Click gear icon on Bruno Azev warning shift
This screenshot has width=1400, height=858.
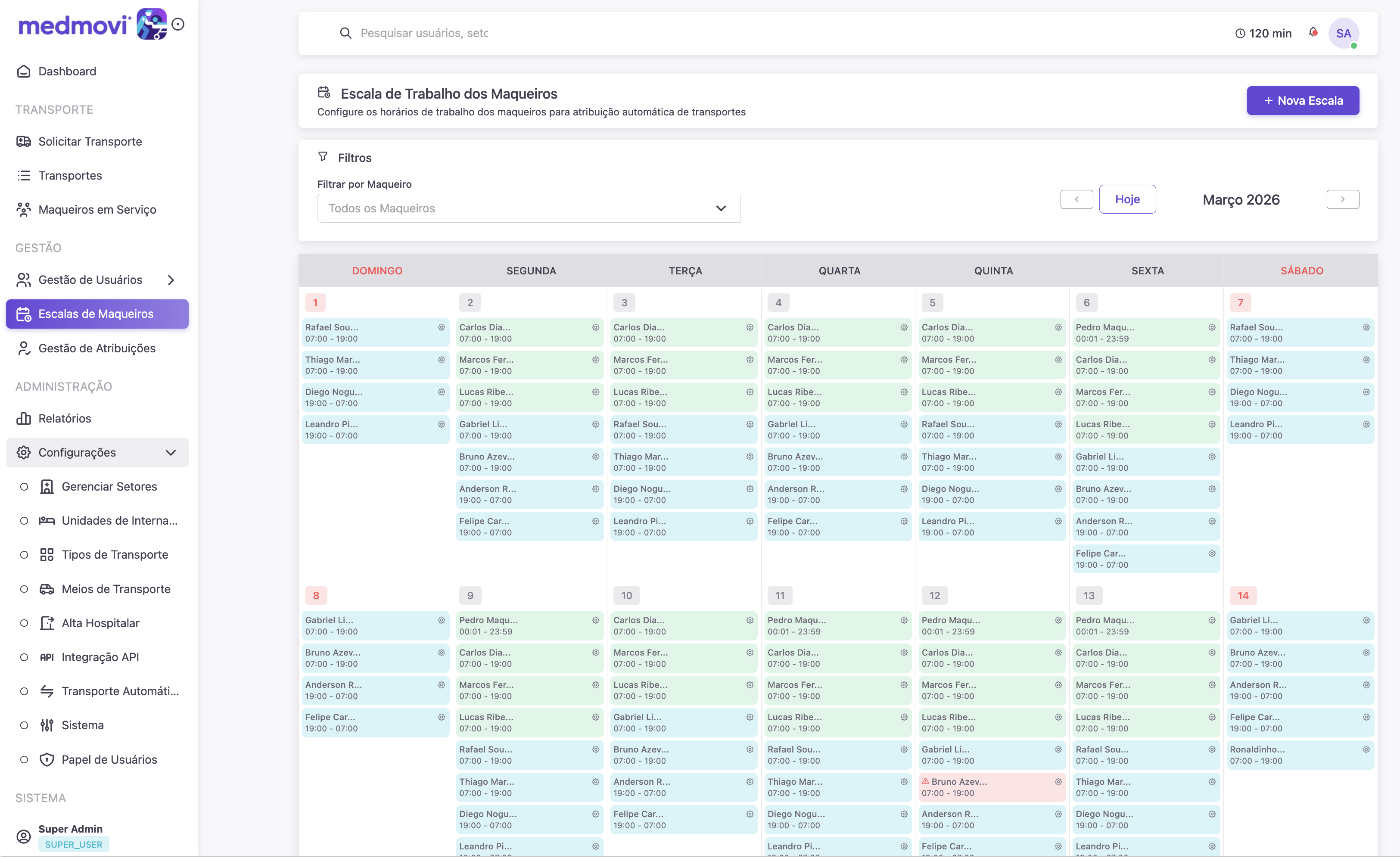[x=1058, y=782]
